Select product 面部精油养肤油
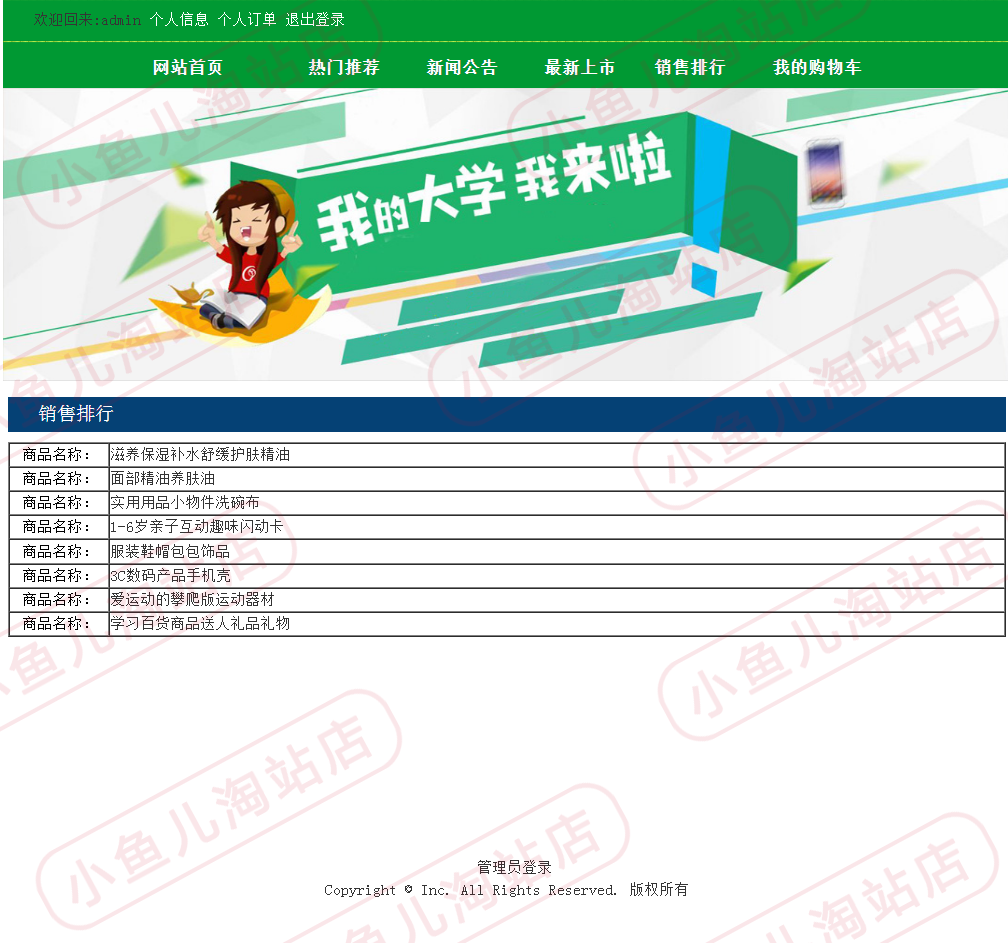 [163, 479]
